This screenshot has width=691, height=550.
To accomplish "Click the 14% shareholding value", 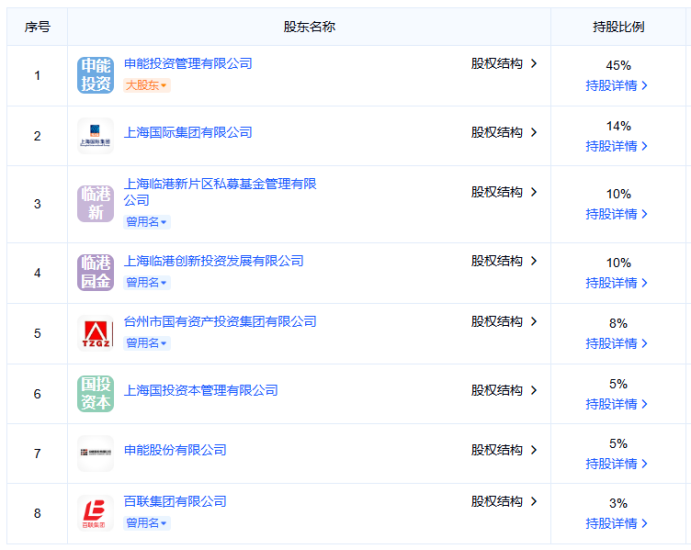I will click(x=618, y=126).
